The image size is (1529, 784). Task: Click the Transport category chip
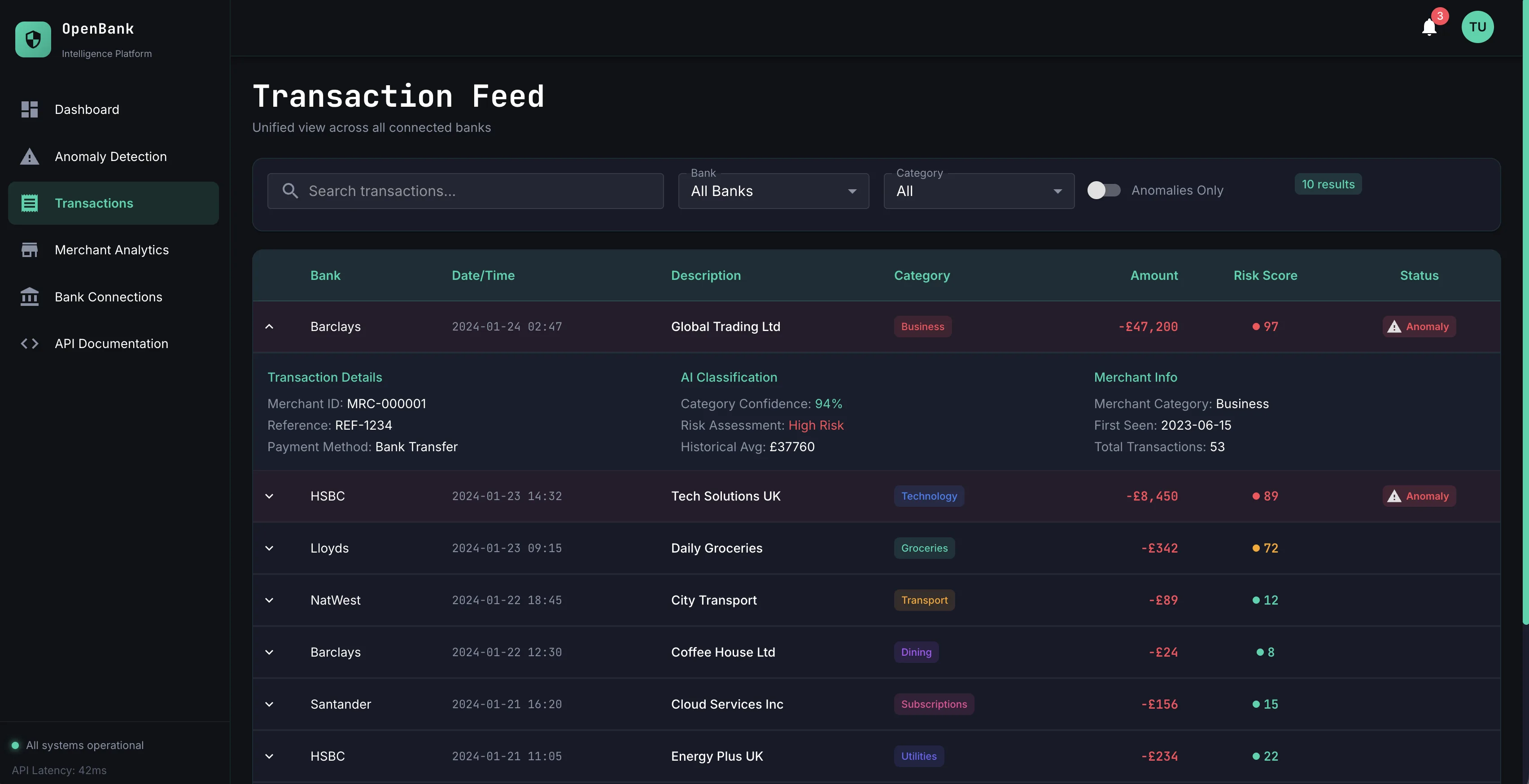[x=924, y=600]
